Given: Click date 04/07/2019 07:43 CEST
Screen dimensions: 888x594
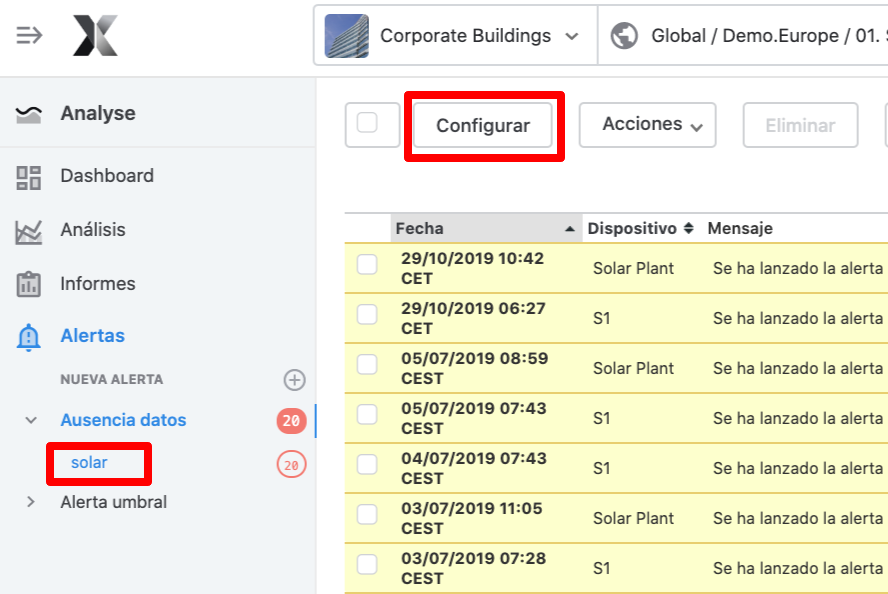Looking at the screenshot, I should click(473, 468).
